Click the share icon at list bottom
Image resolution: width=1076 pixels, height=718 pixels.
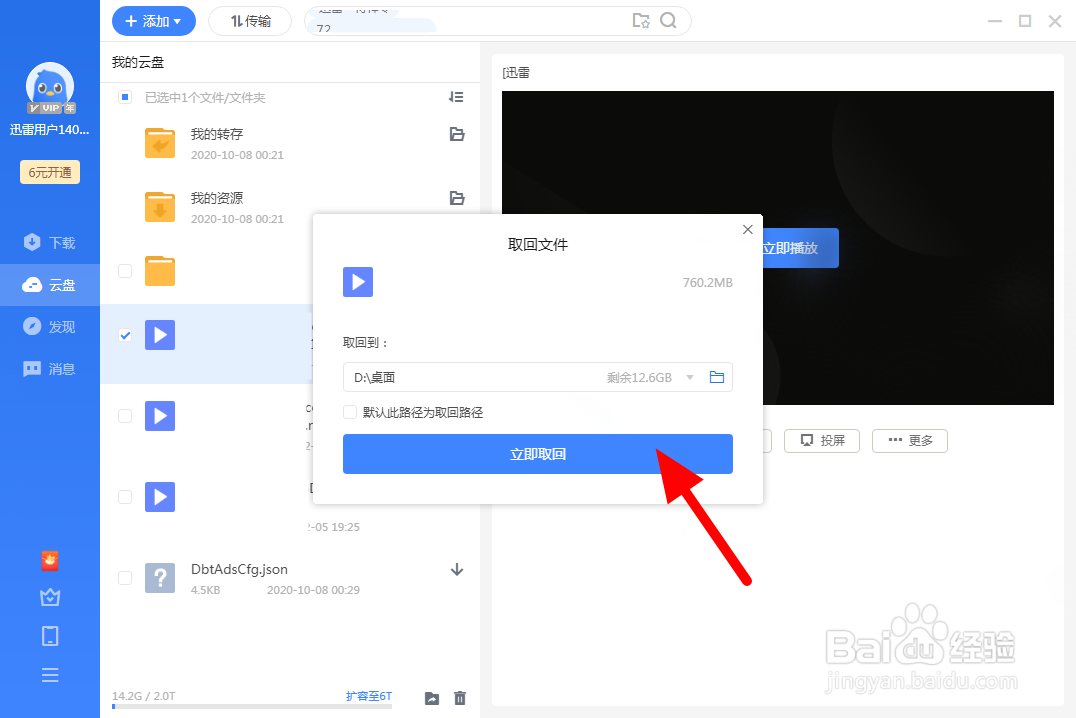tap(432, 698)
